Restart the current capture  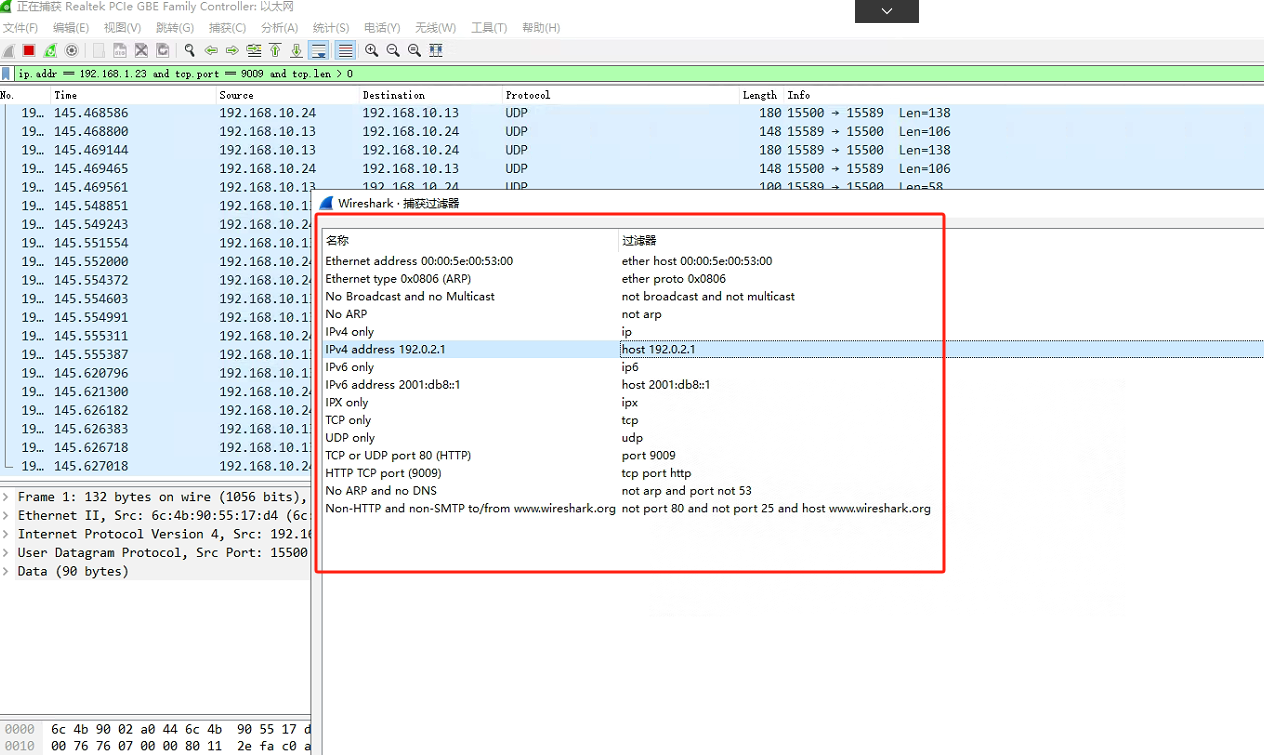tap(50, 50)
